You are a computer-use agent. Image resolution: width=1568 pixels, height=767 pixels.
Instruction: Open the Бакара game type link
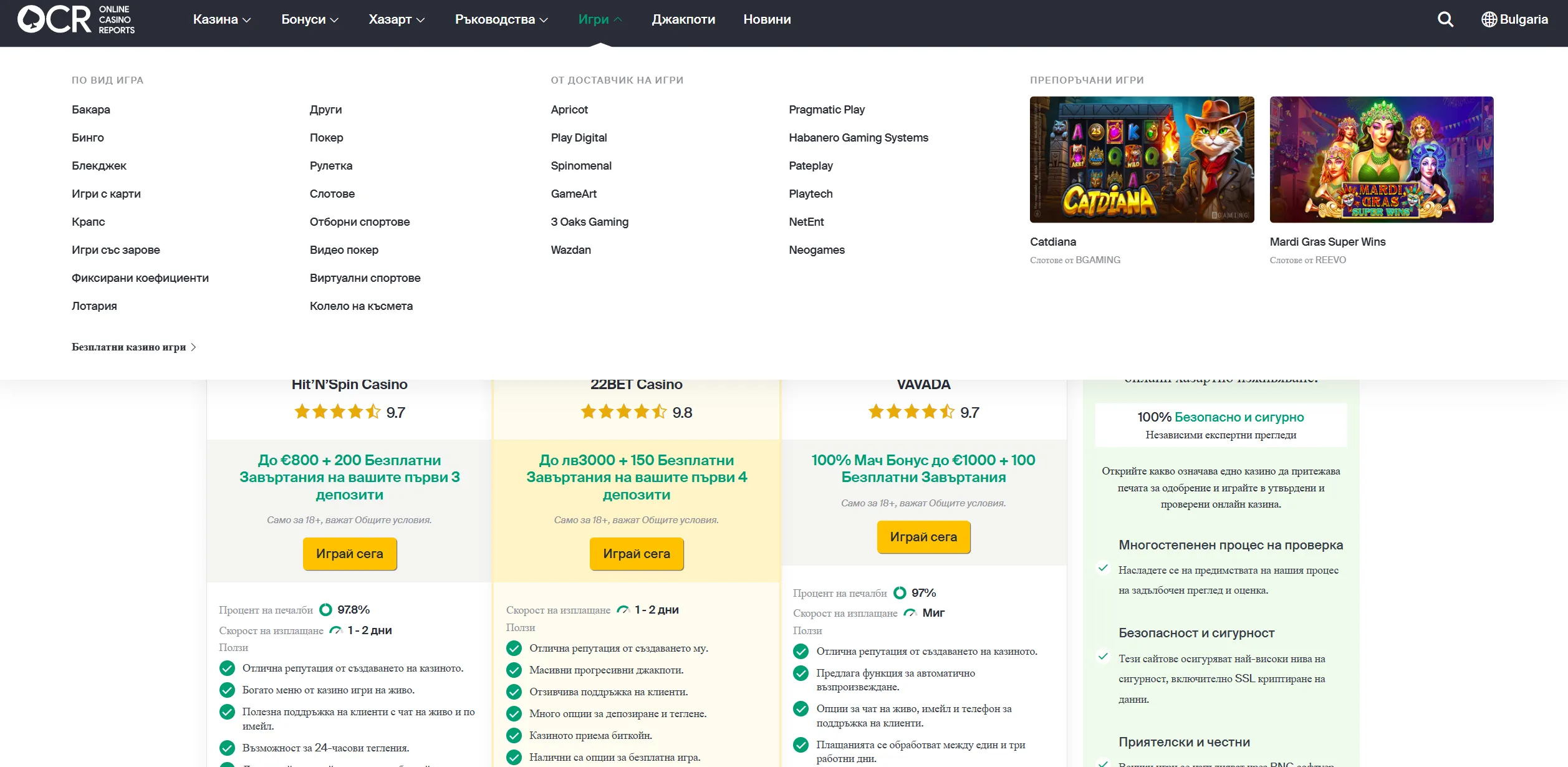(91, 110)
